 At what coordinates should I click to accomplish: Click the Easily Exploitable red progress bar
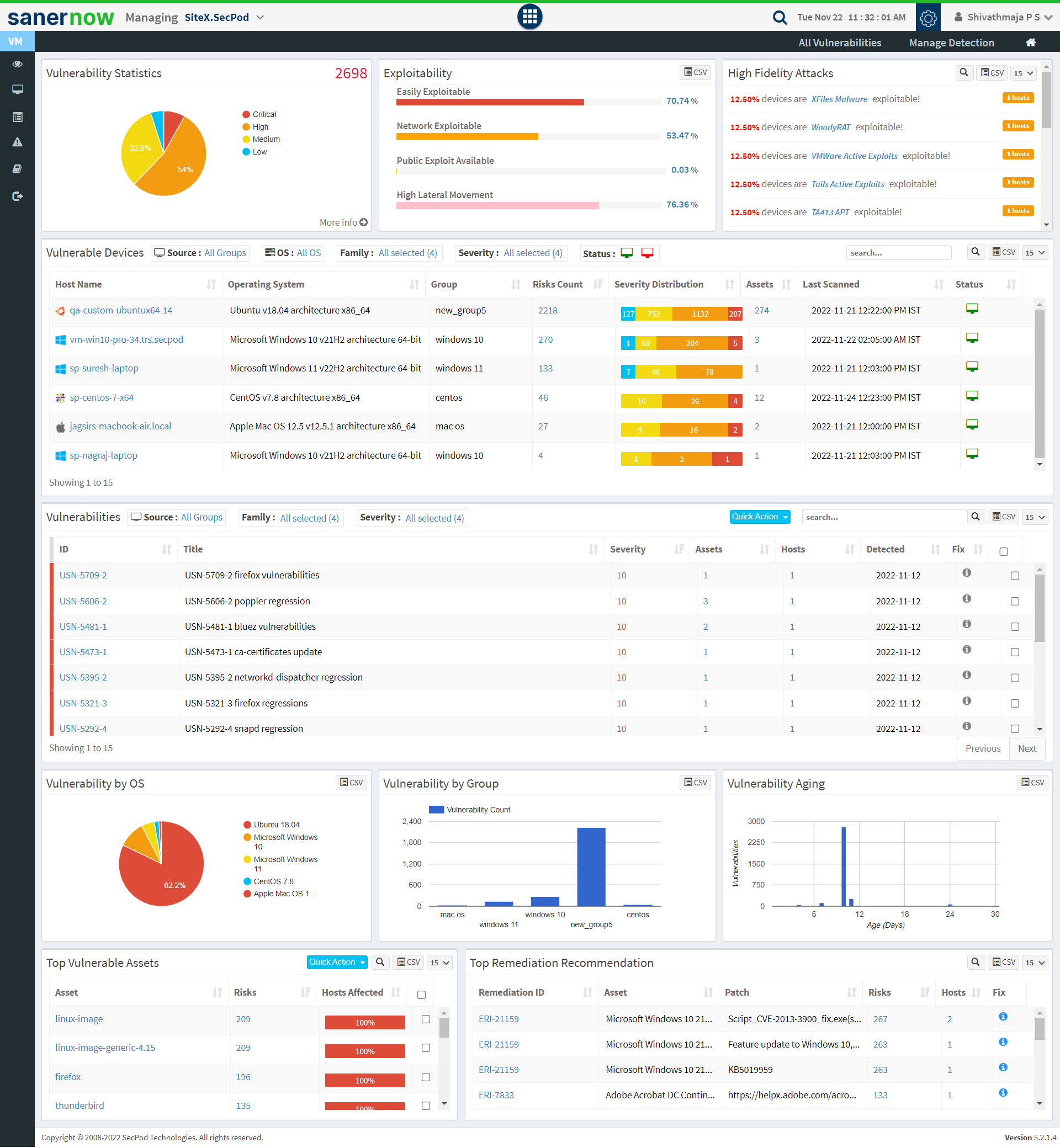click(489, 102)
